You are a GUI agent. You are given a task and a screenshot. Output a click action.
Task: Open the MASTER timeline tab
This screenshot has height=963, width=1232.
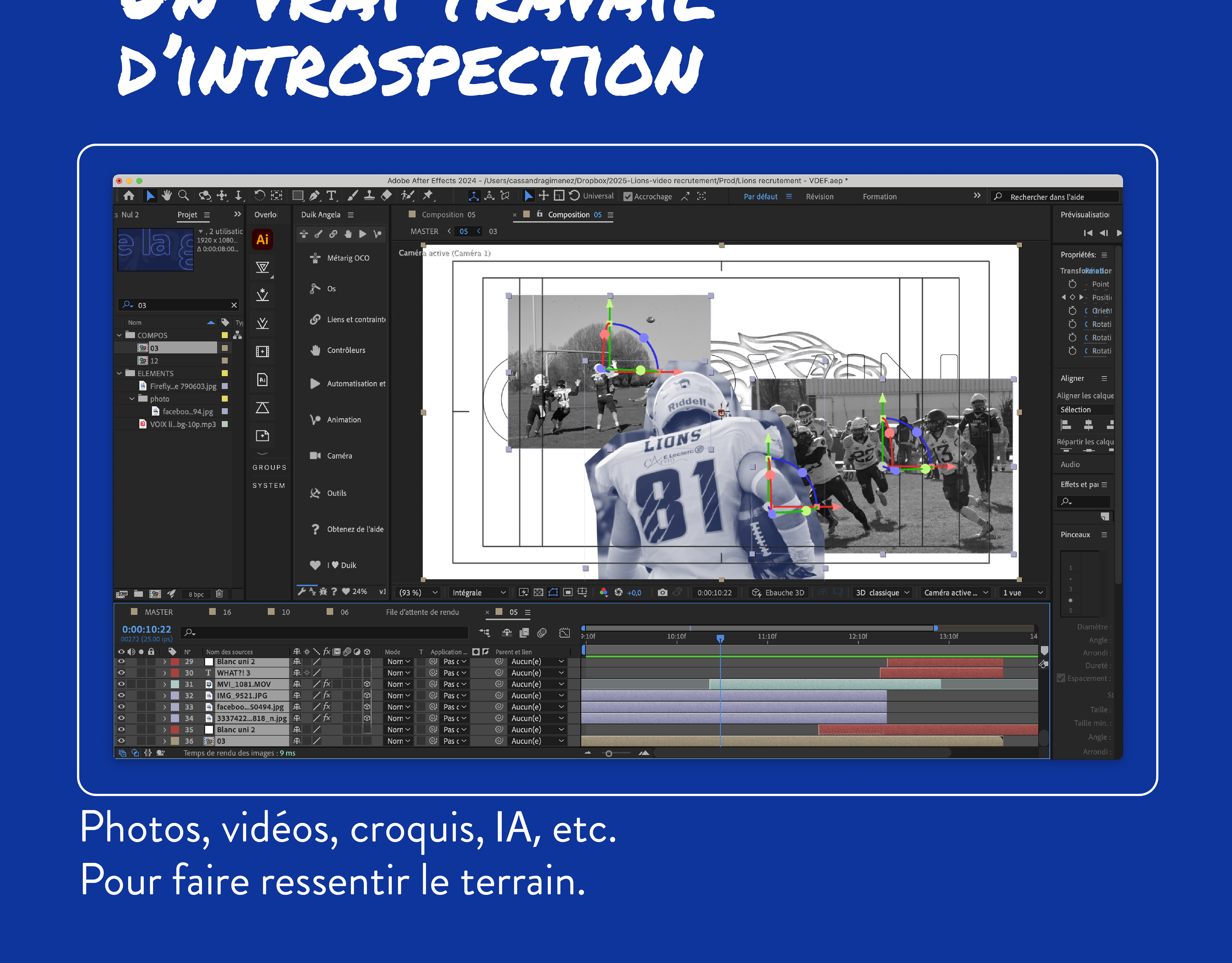pos(158,612)
